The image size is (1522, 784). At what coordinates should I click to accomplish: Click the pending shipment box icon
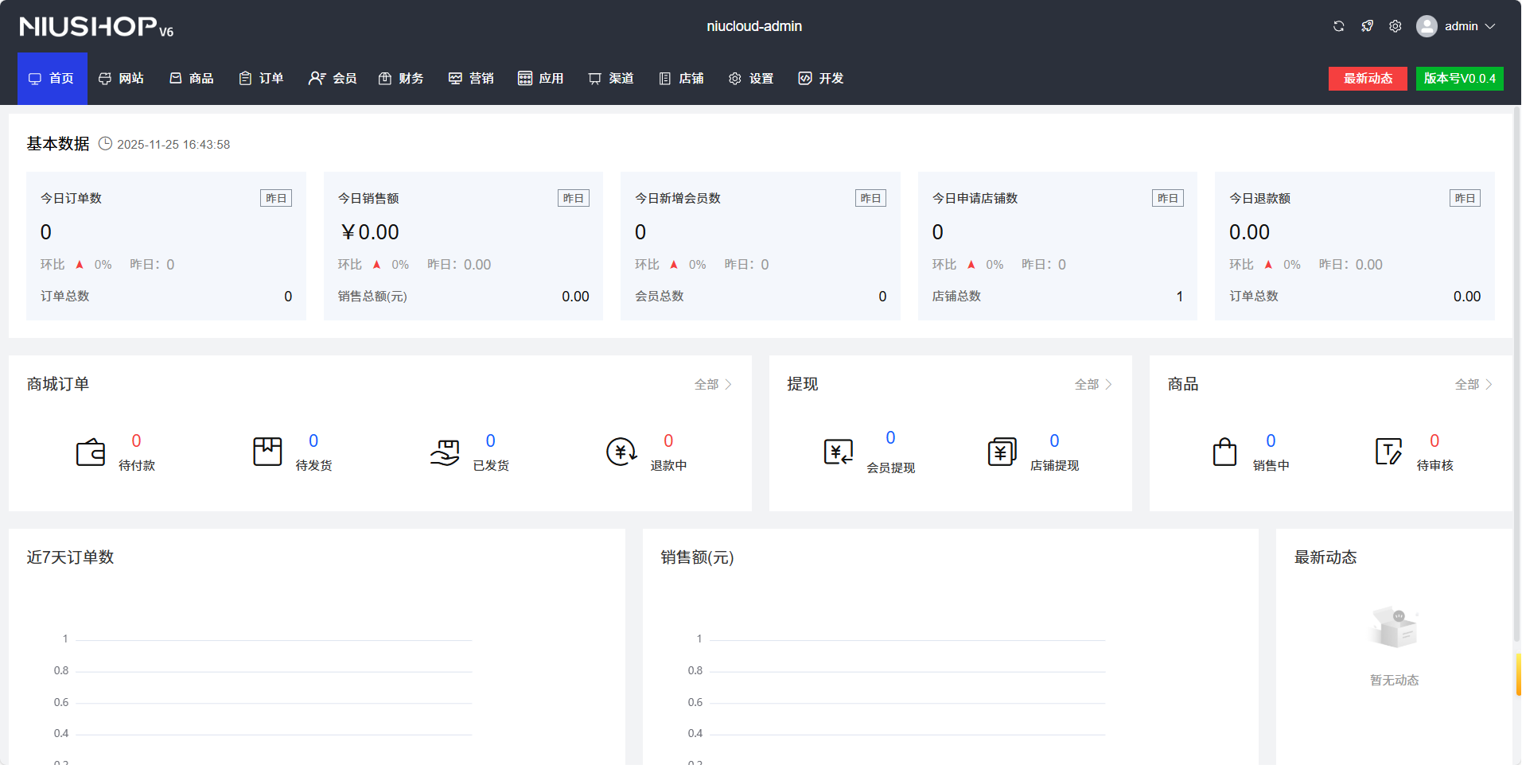tap(267, 452)
